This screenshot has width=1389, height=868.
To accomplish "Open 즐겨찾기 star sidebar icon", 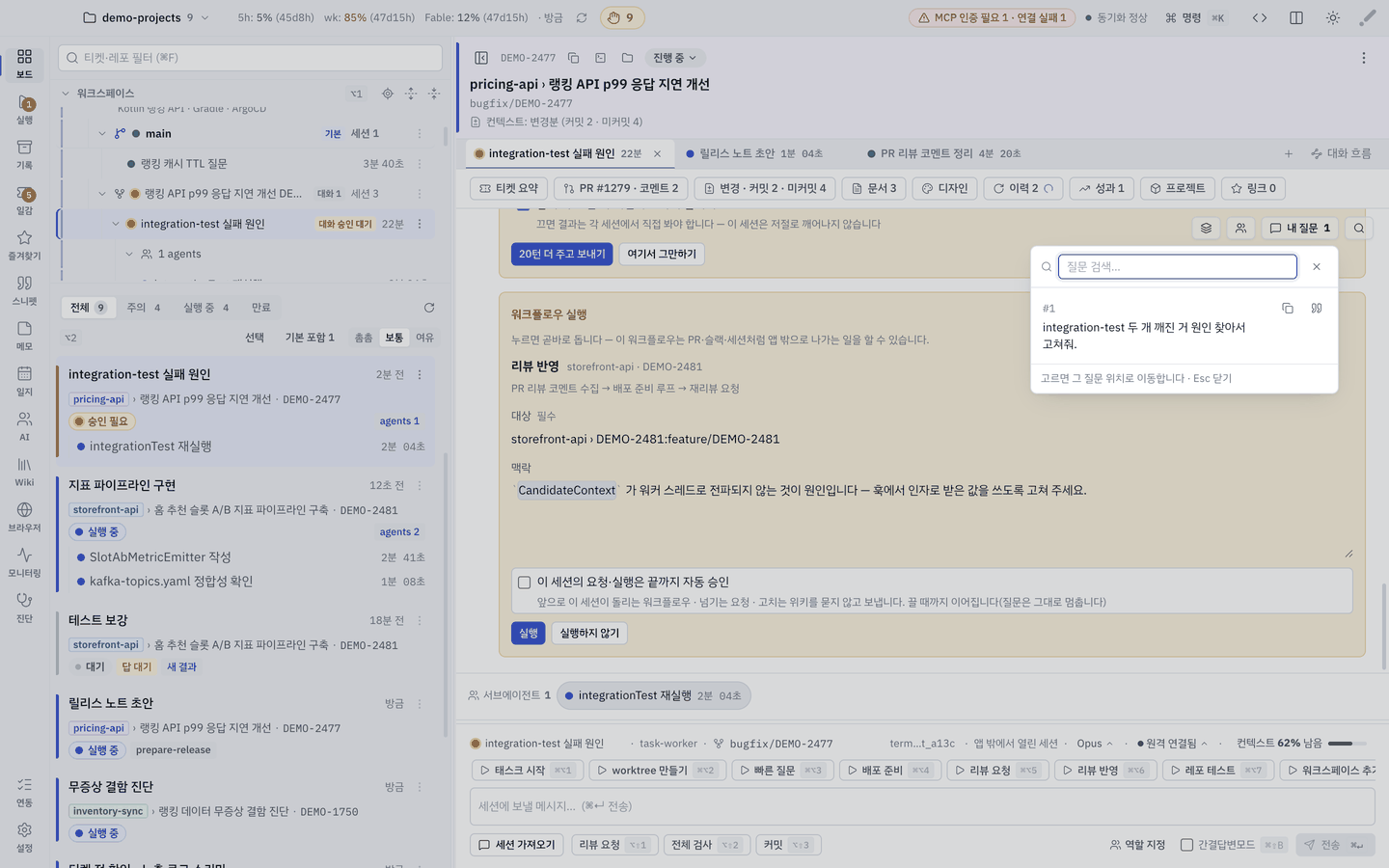I will [x=24, y=245].
